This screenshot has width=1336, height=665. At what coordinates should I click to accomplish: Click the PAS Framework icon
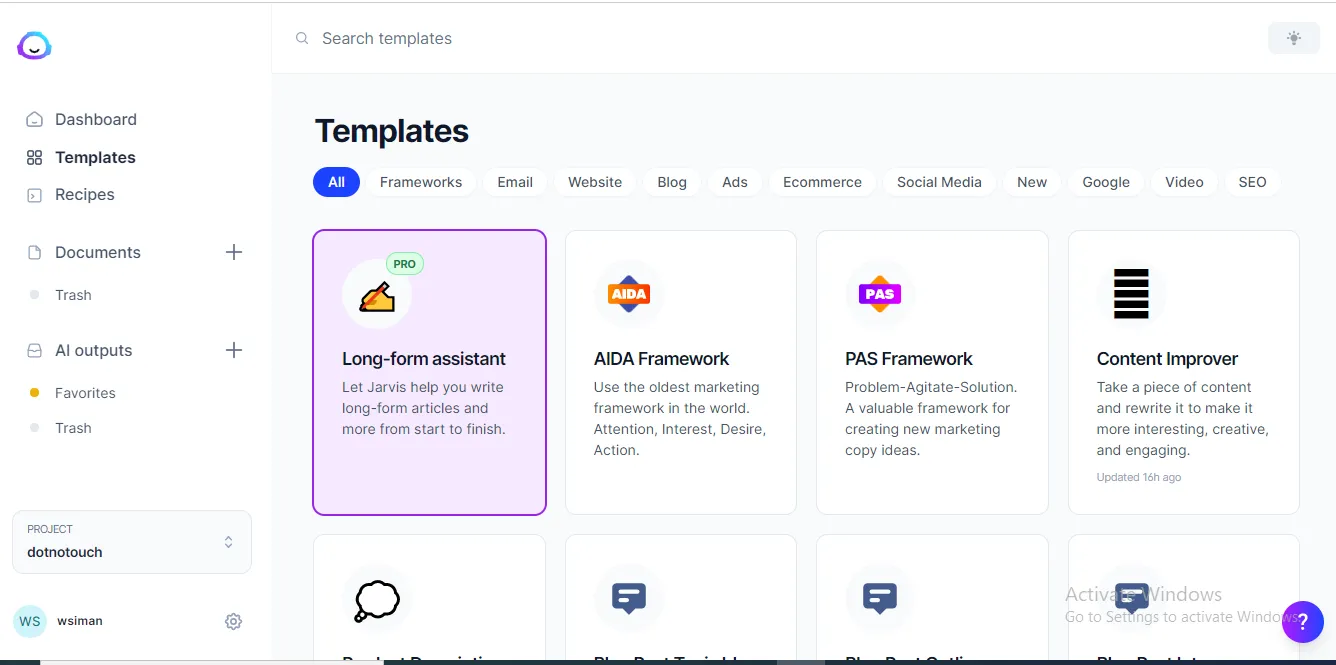pos(880,294)
